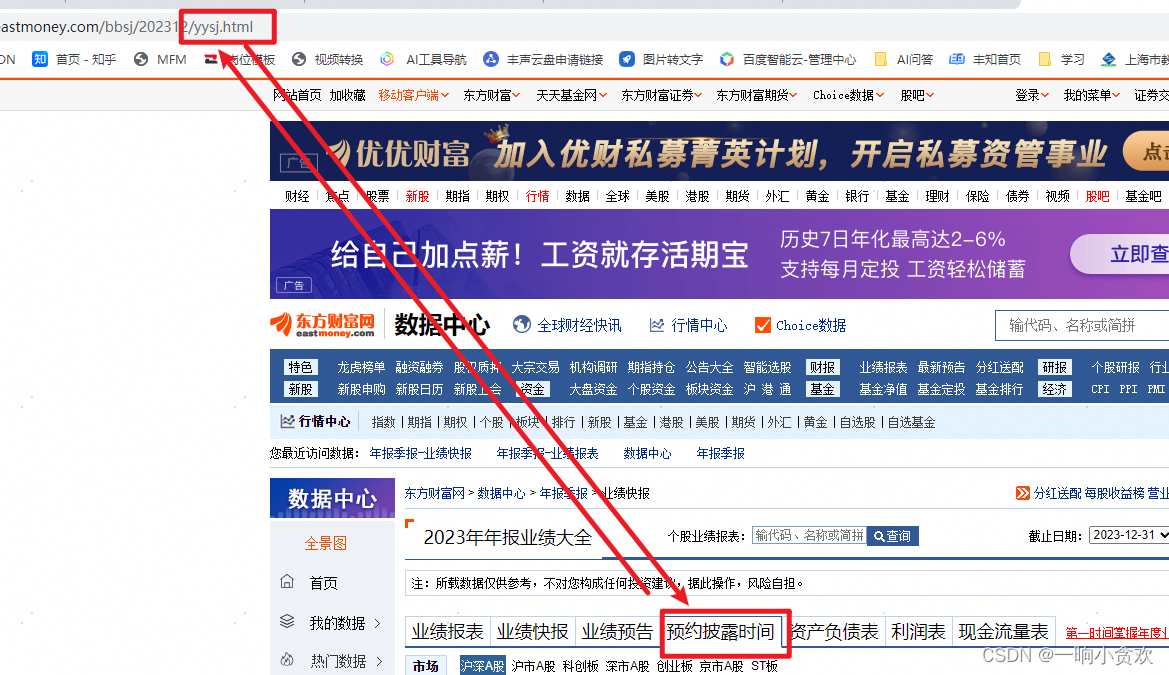The height and width of the screenshot is (675, 1169).
Task: Open the AI问答 bookmark folder
Action: [904, 59]
